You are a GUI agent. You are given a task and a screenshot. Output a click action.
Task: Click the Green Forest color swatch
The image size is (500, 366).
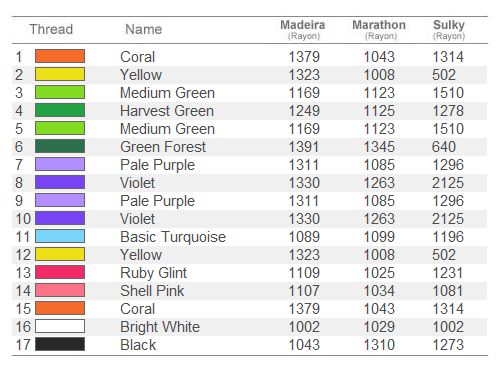point(60,146)
